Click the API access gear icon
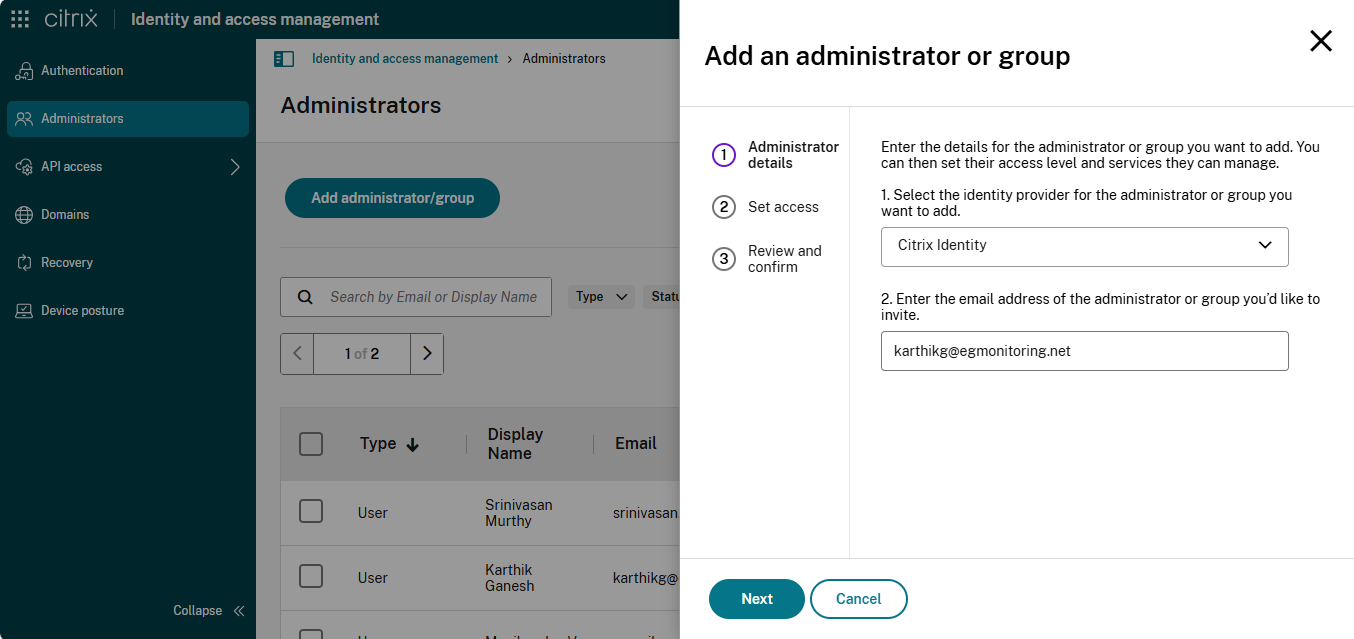 coord(24,167)
